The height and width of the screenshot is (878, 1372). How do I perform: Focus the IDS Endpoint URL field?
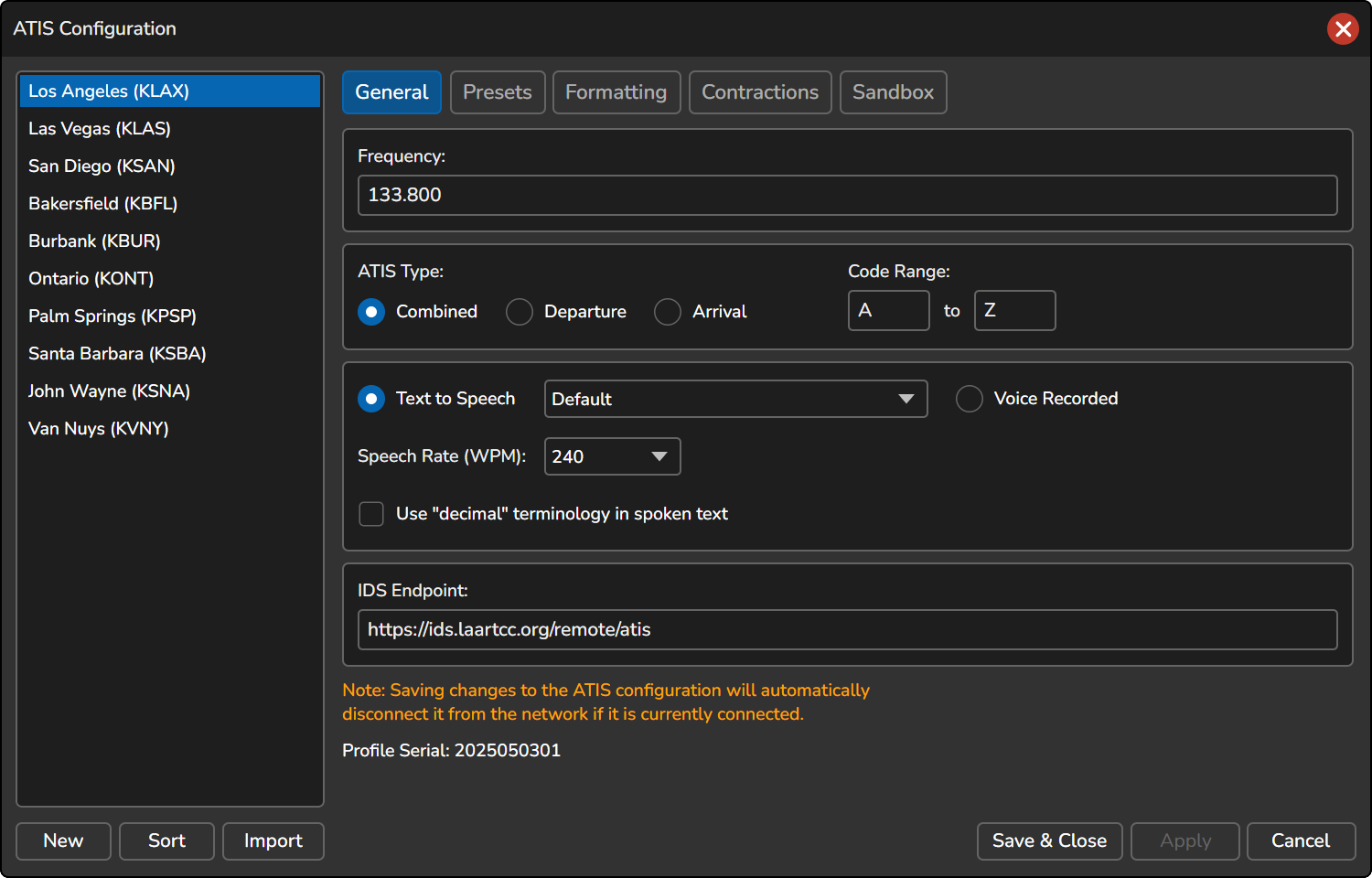tap(848, 630)
